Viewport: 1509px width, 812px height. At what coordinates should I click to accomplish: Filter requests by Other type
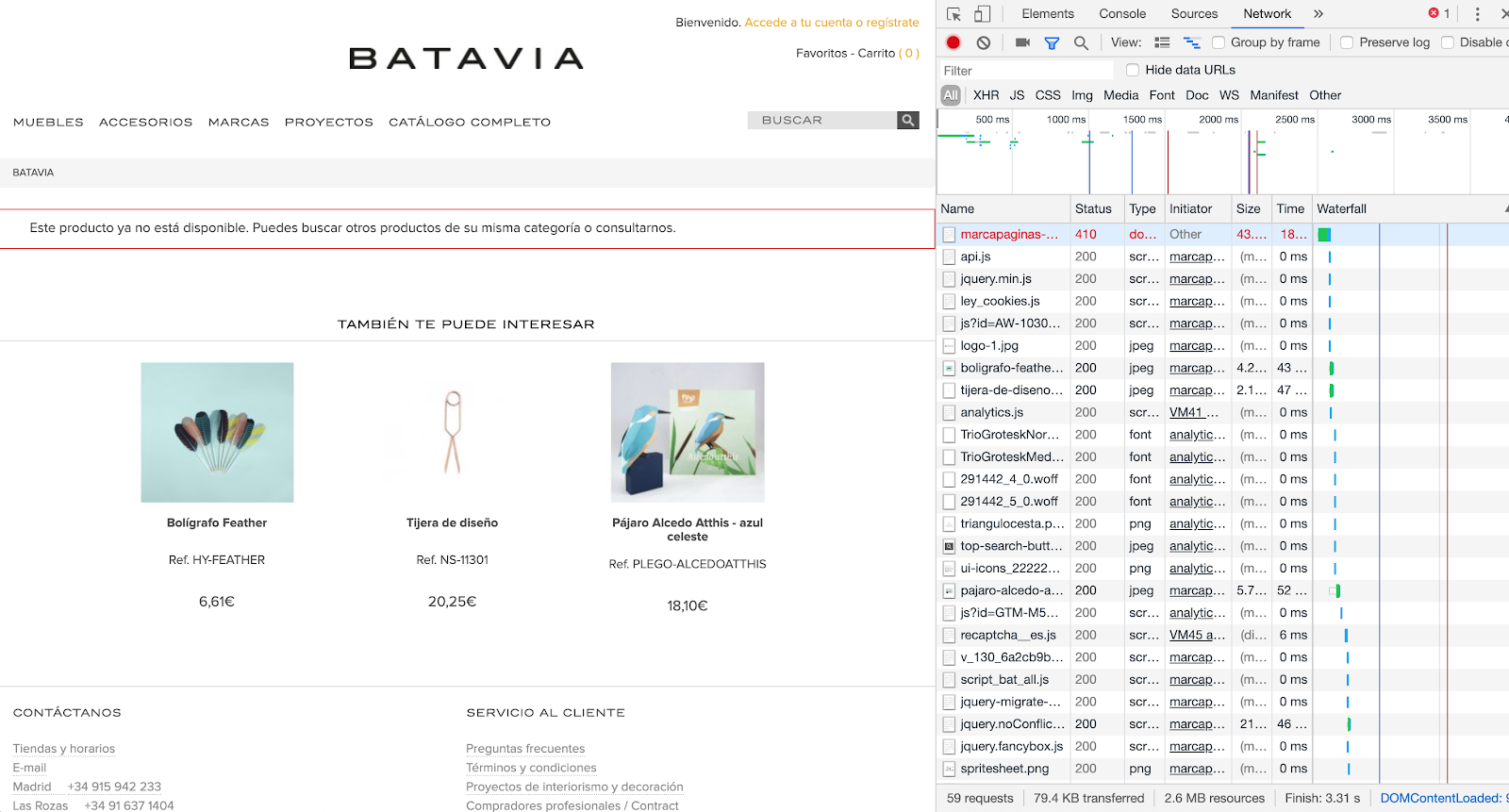click(1325, 95)
